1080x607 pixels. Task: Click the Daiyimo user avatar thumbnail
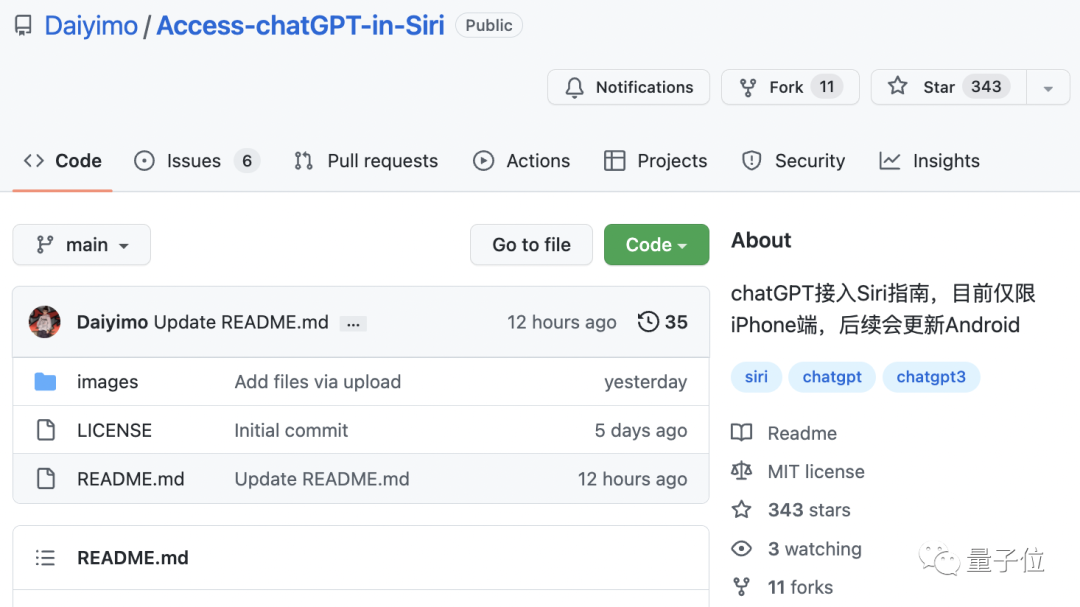45,322
